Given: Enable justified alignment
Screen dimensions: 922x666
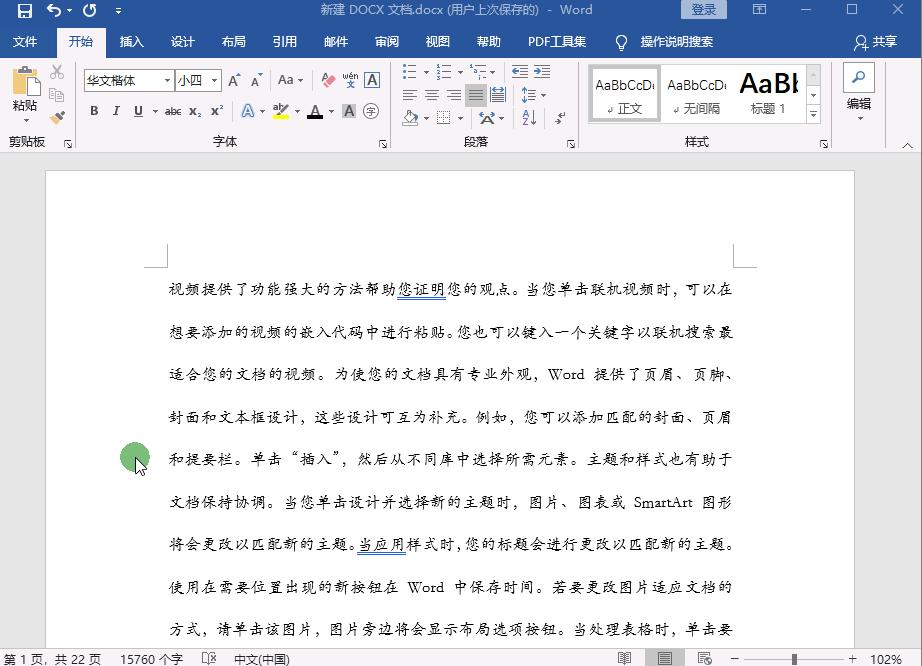Looking at the screenshot, I should pos(476,94).
